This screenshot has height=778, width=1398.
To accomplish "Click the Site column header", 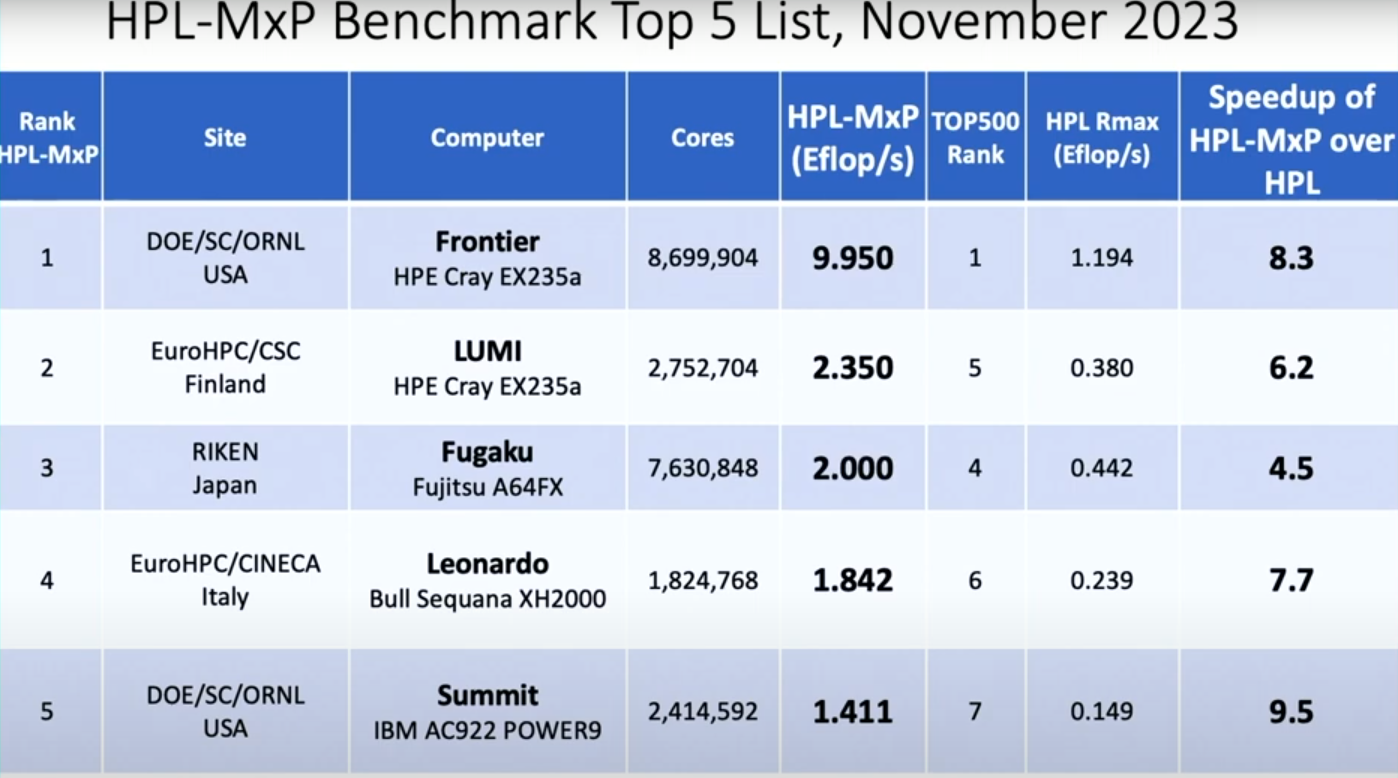I will pos(225,137).
